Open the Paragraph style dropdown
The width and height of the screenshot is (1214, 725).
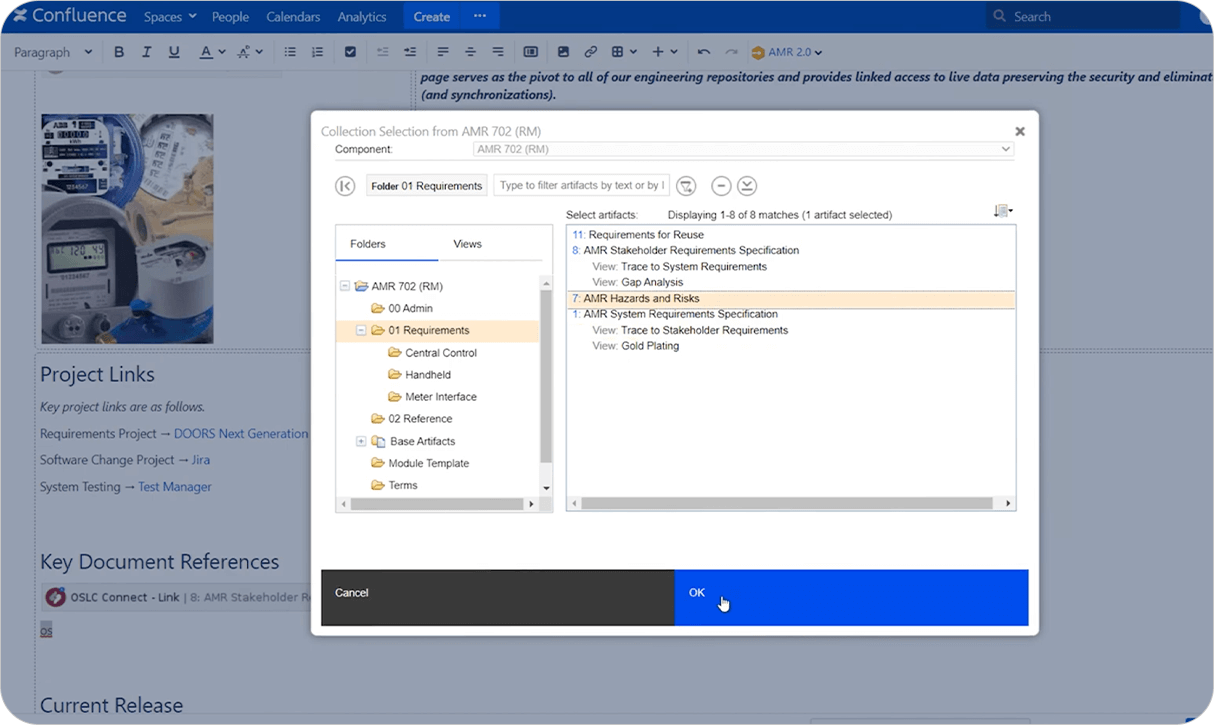pos(52,51)
